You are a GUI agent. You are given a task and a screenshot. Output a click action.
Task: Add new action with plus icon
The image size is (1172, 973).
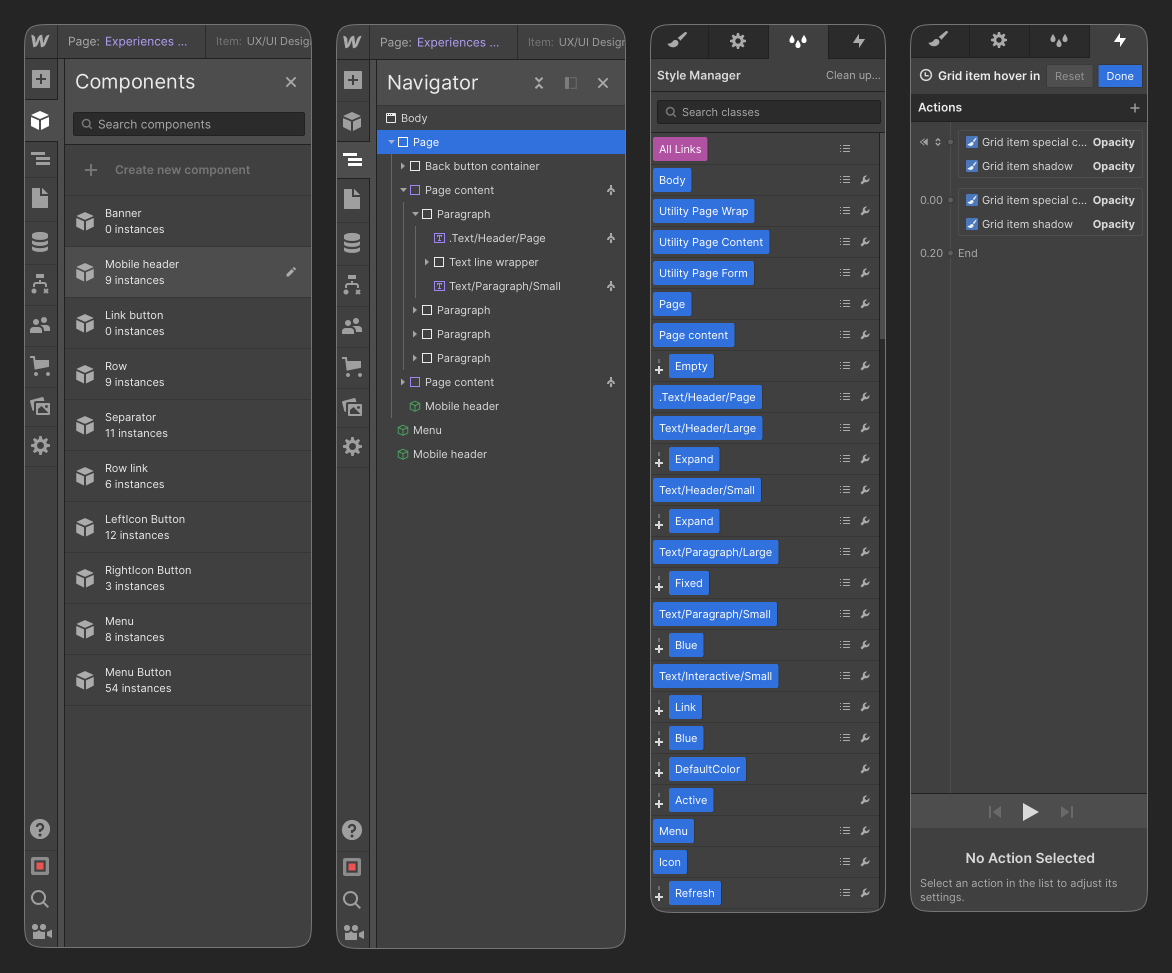pyautogui.click(x=1135, y=108)
